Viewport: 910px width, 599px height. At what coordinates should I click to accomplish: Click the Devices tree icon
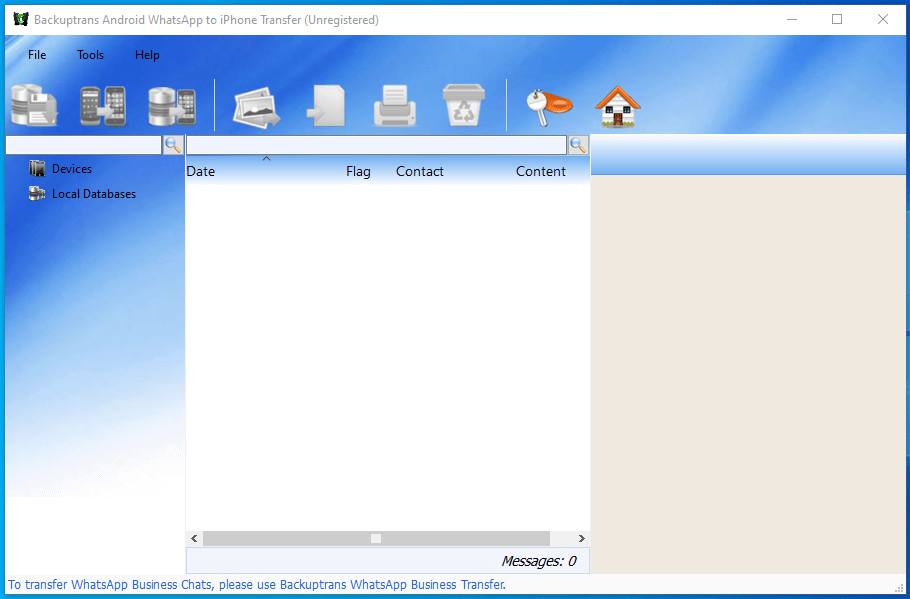coord(37,169)
